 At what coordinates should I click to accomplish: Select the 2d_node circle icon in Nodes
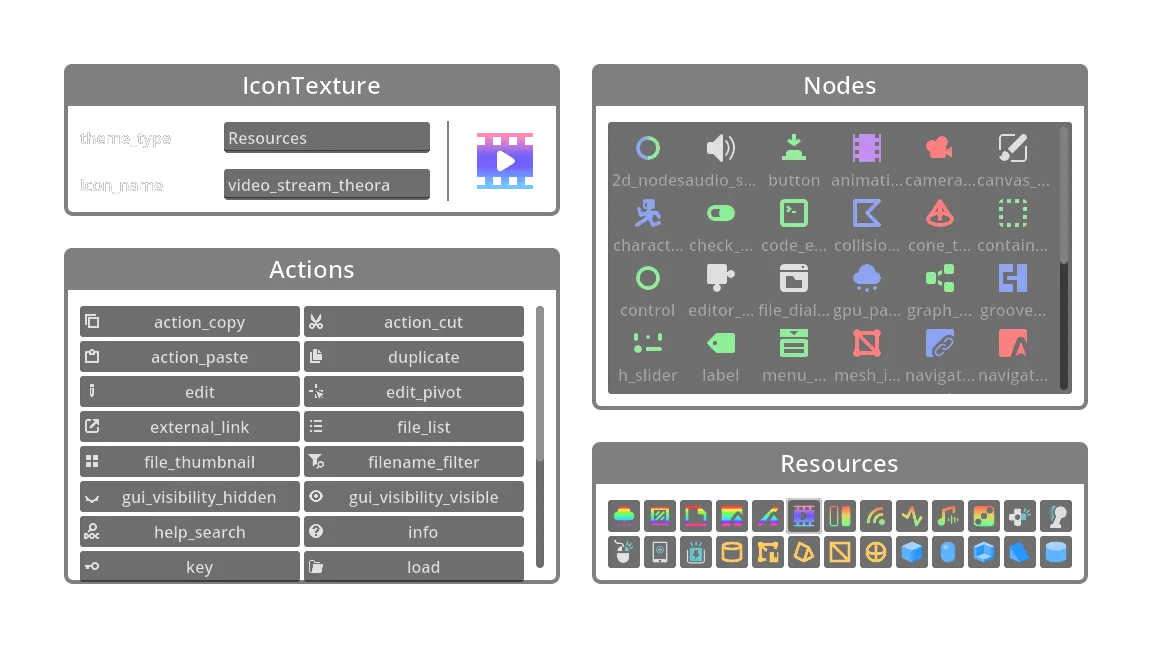point(647,148)
